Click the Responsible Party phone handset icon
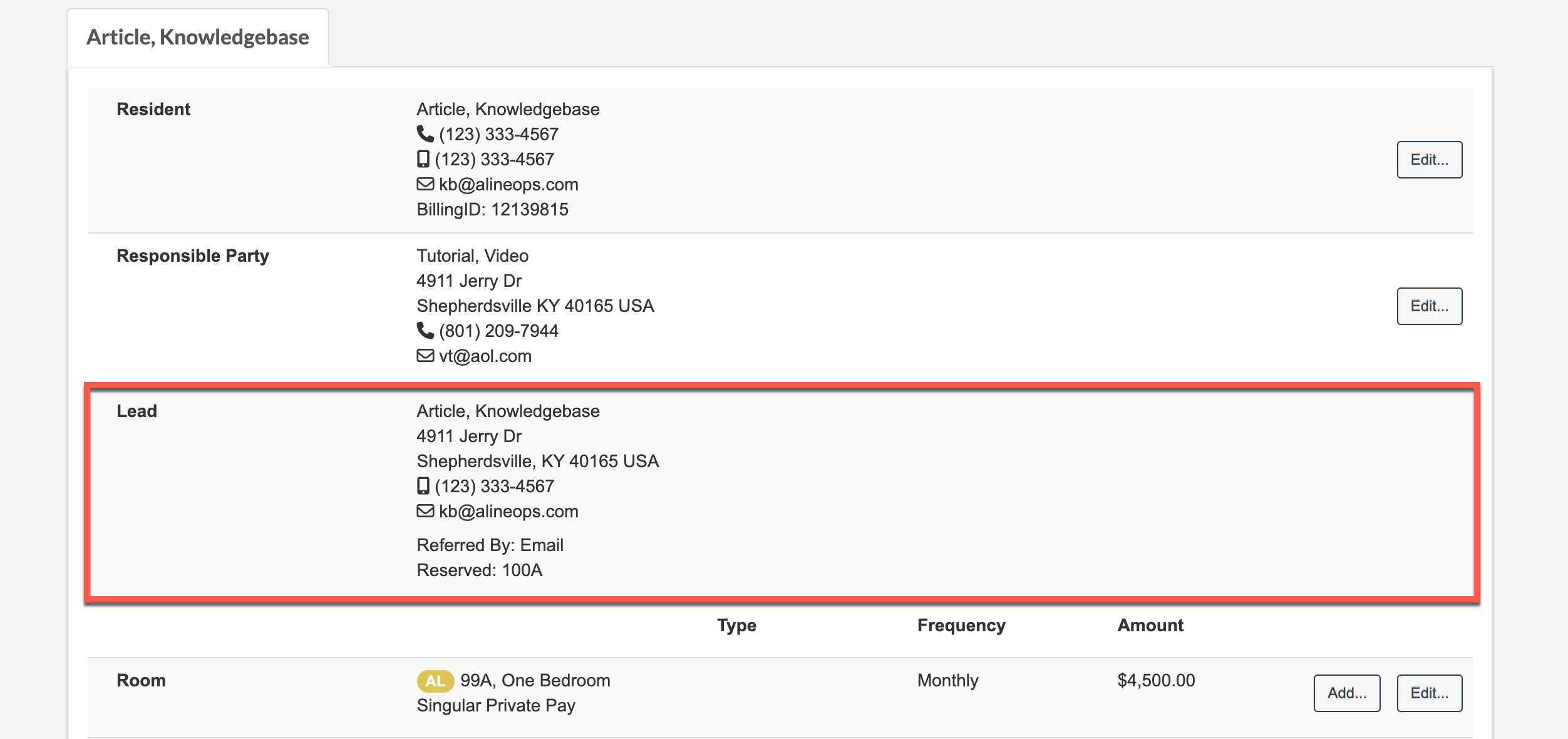Screen dimensions: 1568x739 [x=425, y=331]
